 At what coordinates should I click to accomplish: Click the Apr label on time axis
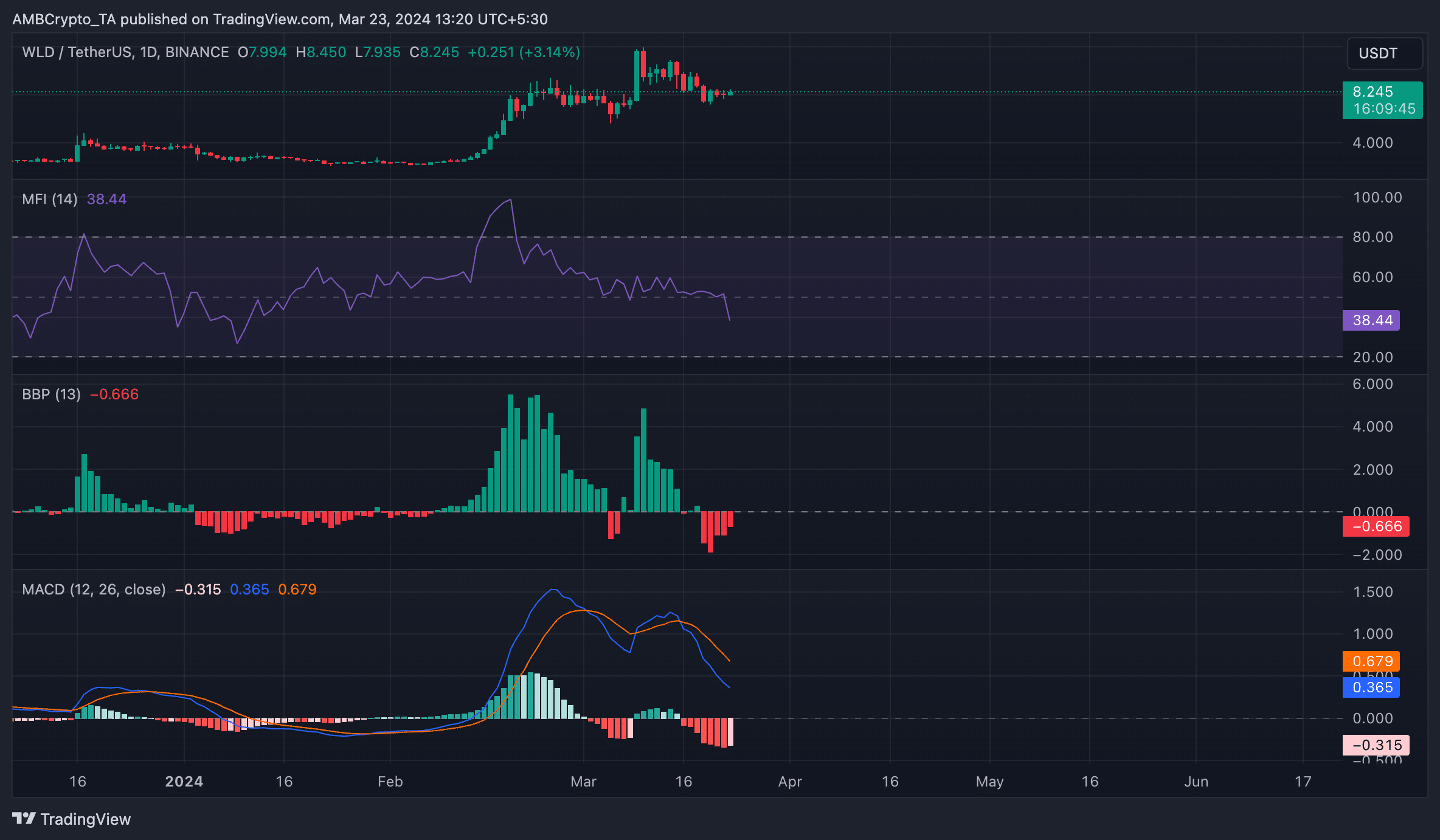(790, 782)
